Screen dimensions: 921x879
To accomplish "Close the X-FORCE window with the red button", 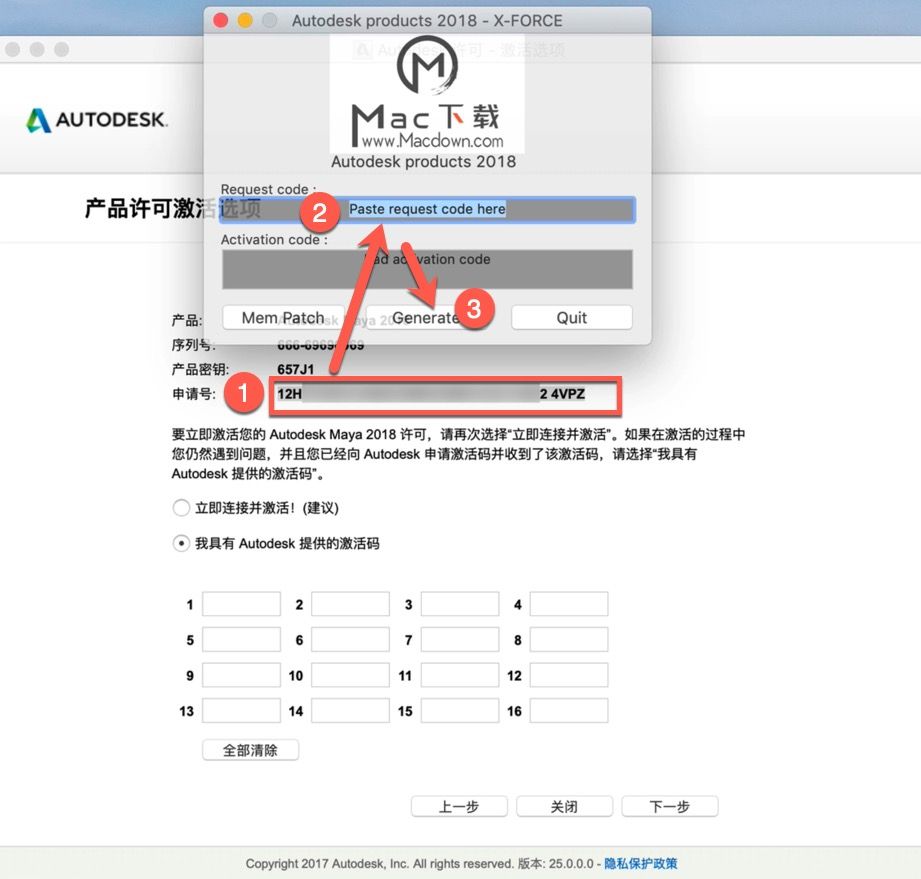I will point(220,21).
